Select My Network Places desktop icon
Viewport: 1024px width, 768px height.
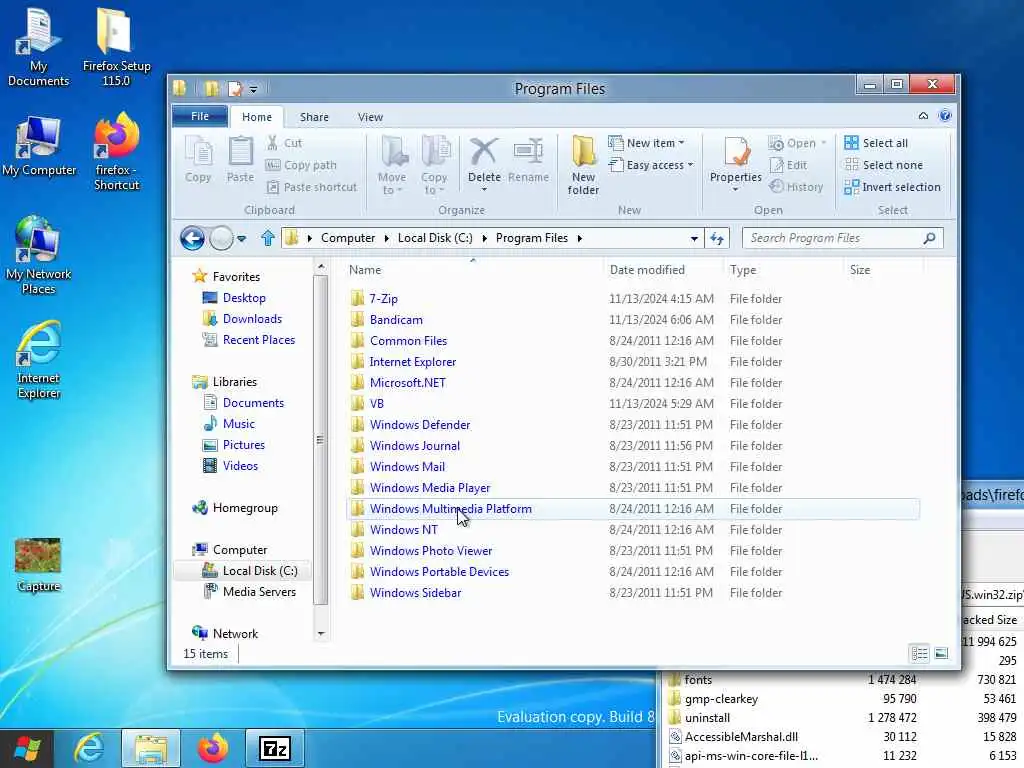point(38,255)
